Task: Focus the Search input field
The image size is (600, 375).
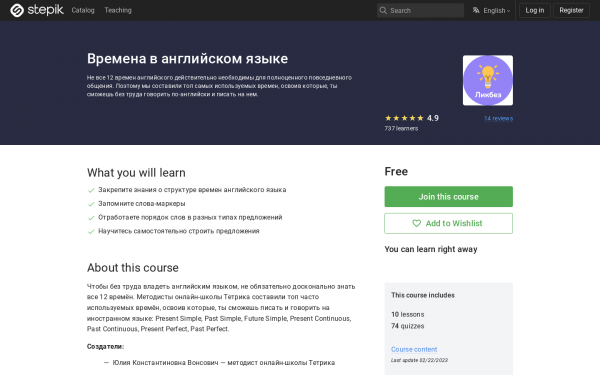Action: point(420,10)
